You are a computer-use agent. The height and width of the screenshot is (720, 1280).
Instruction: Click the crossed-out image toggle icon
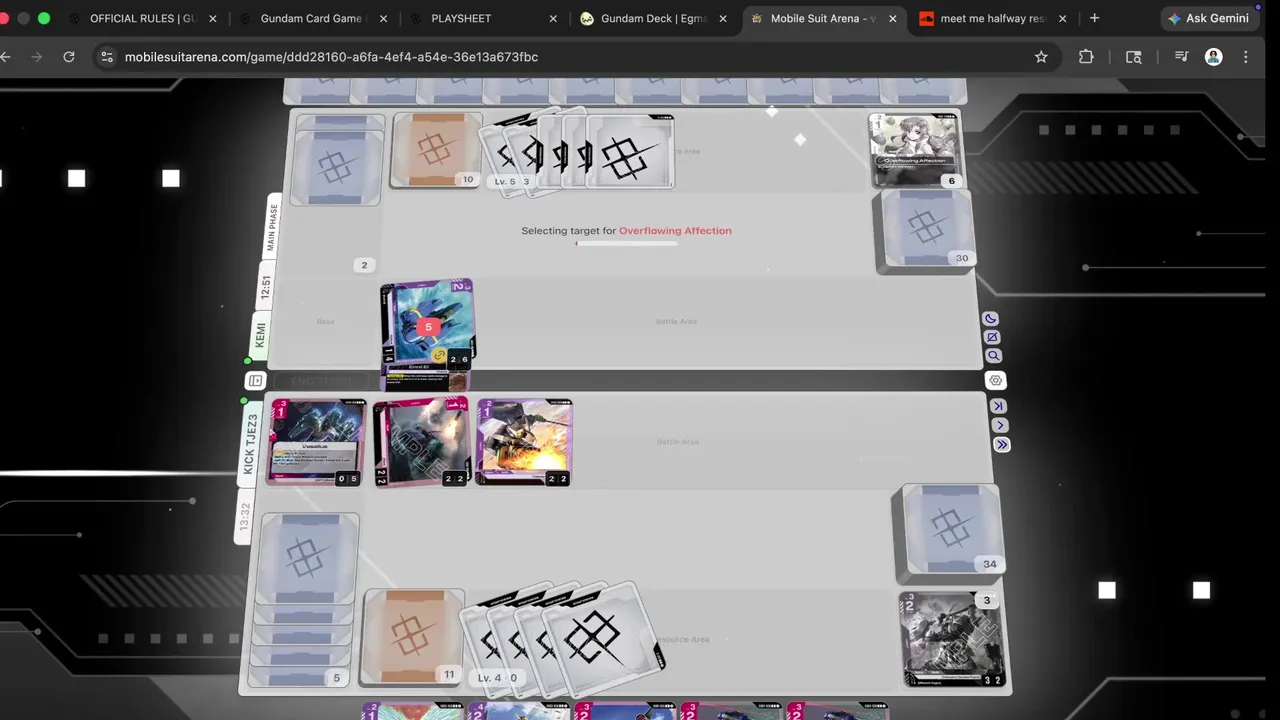pos(991,337)
